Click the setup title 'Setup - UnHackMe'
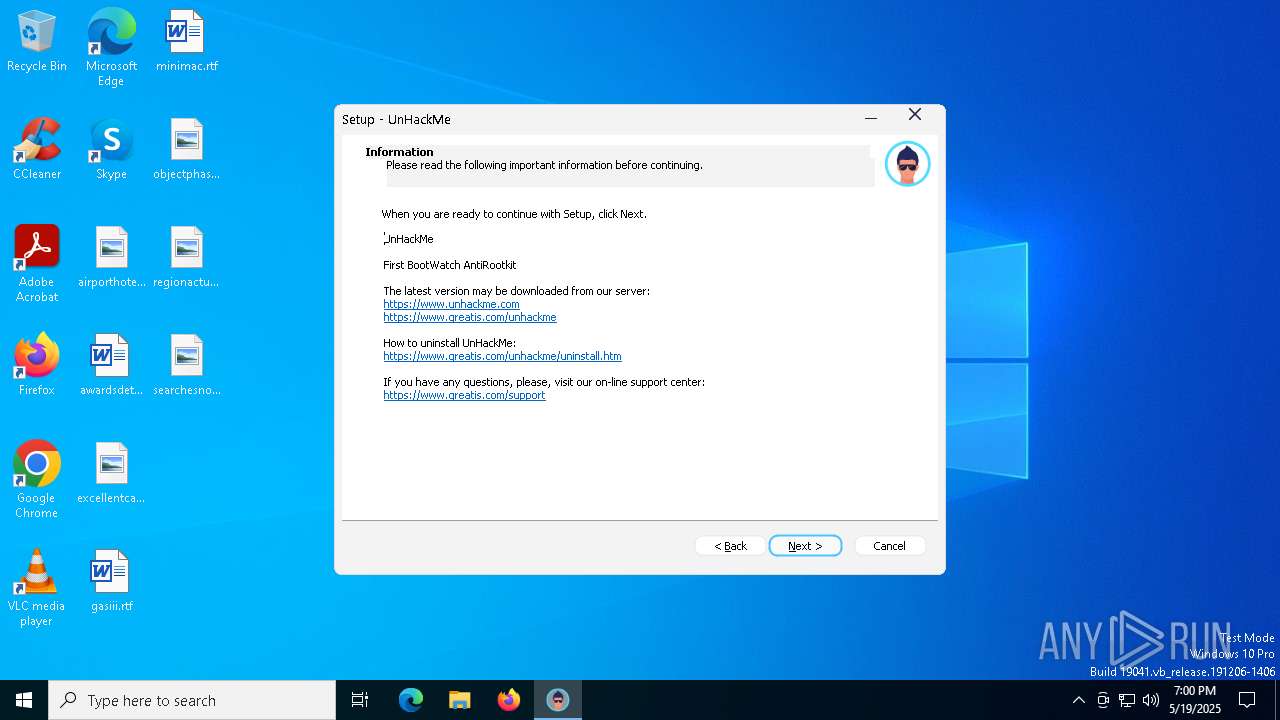The height and width of the screenshot is (720, 1280). pyautogui.click(x=396, y=119)
